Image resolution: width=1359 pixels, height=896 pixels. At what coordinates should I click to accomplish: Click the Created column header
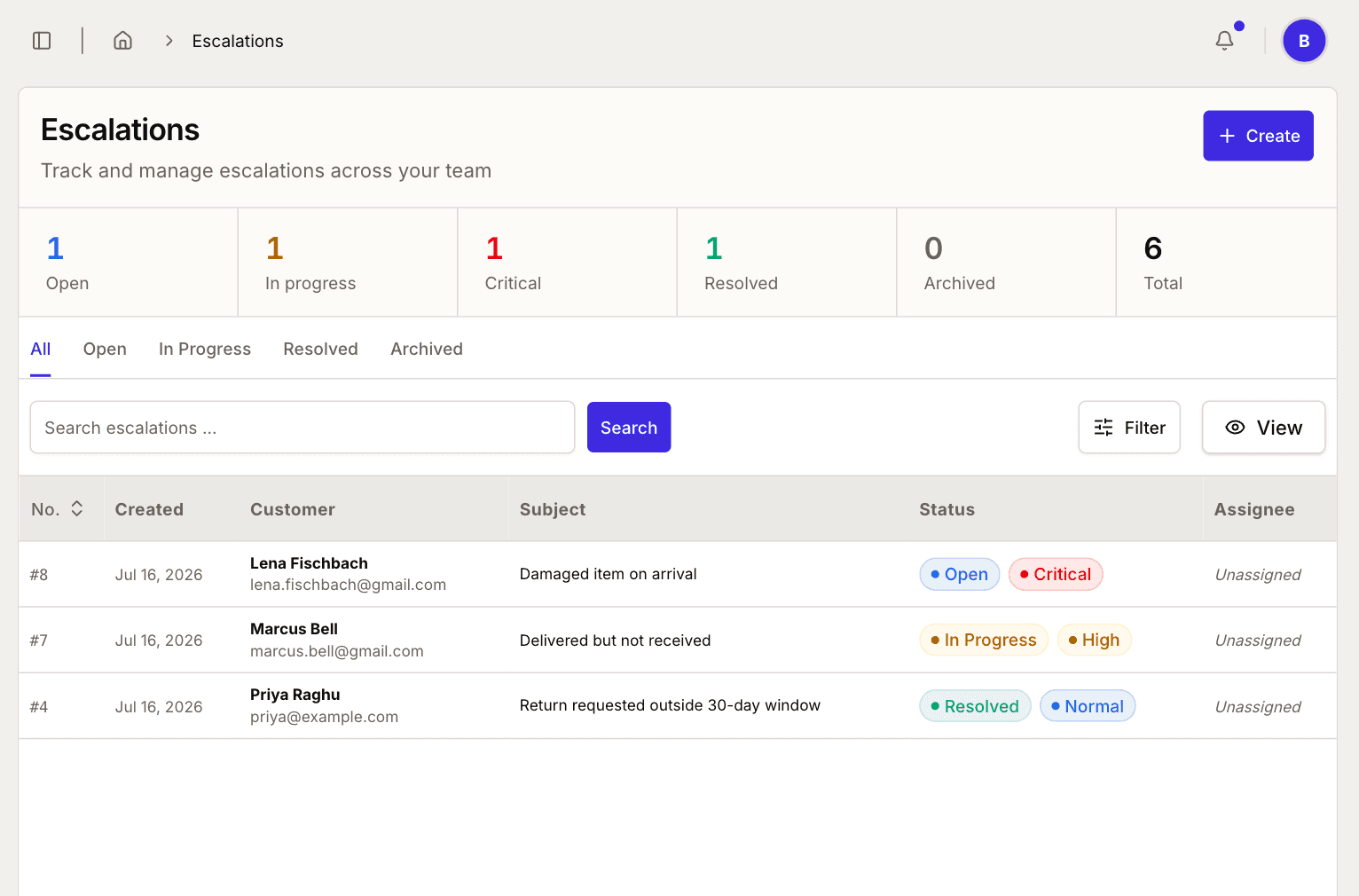pyautogui.click(x=149, y=509)
